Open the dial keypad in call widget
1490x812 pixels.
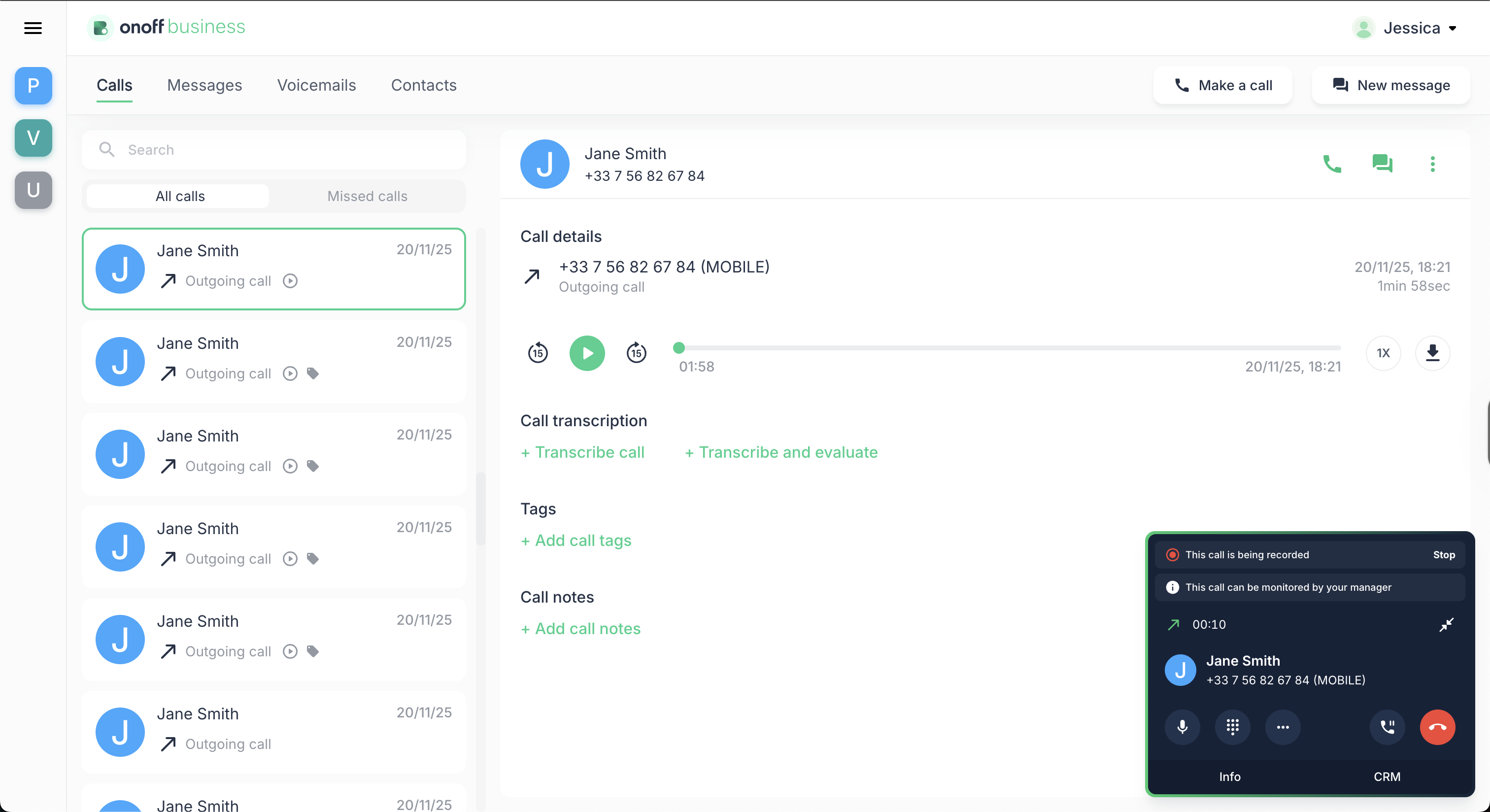[1233, 727]
